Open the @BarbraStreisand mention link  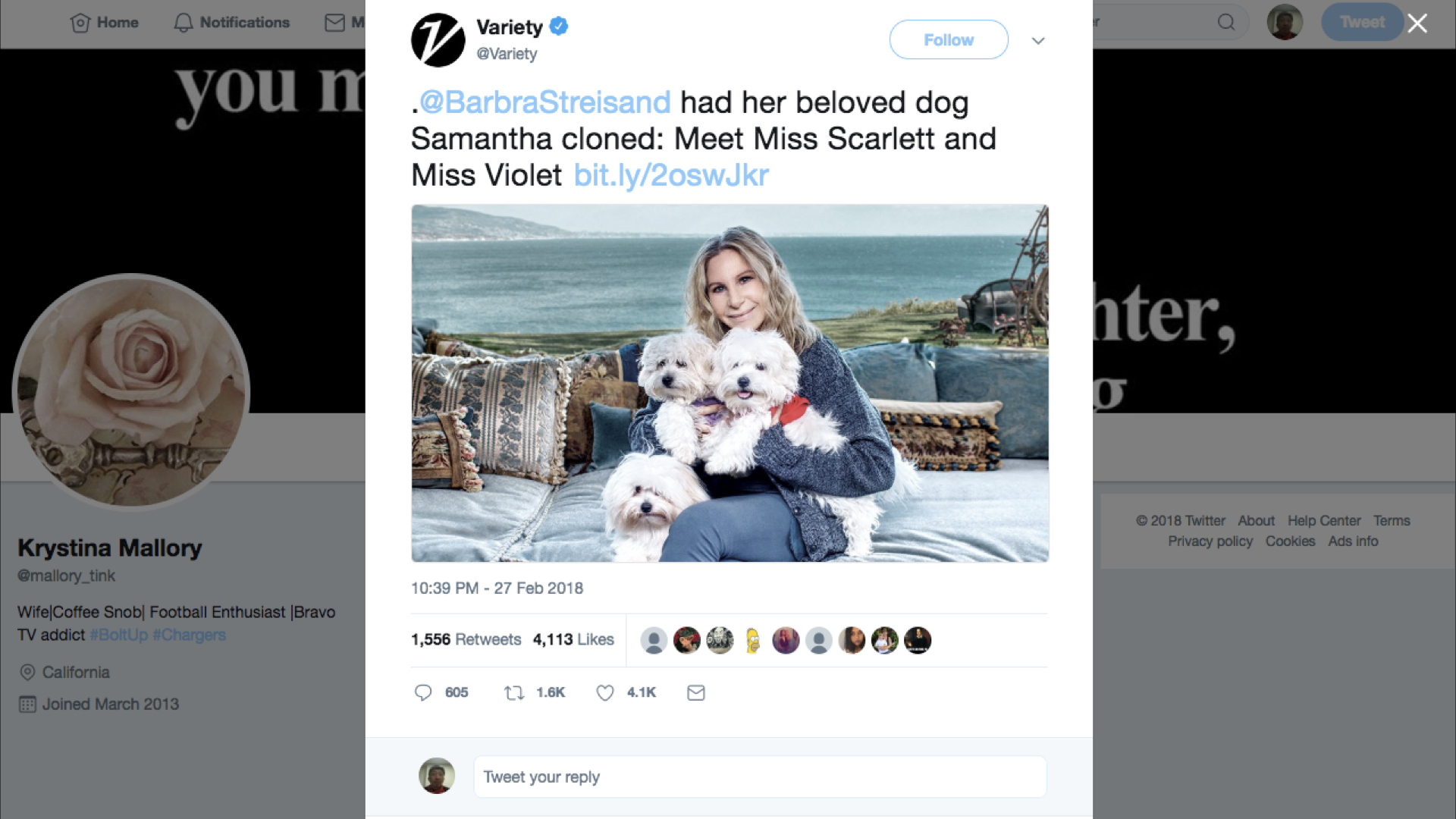[x=545, y=102]
